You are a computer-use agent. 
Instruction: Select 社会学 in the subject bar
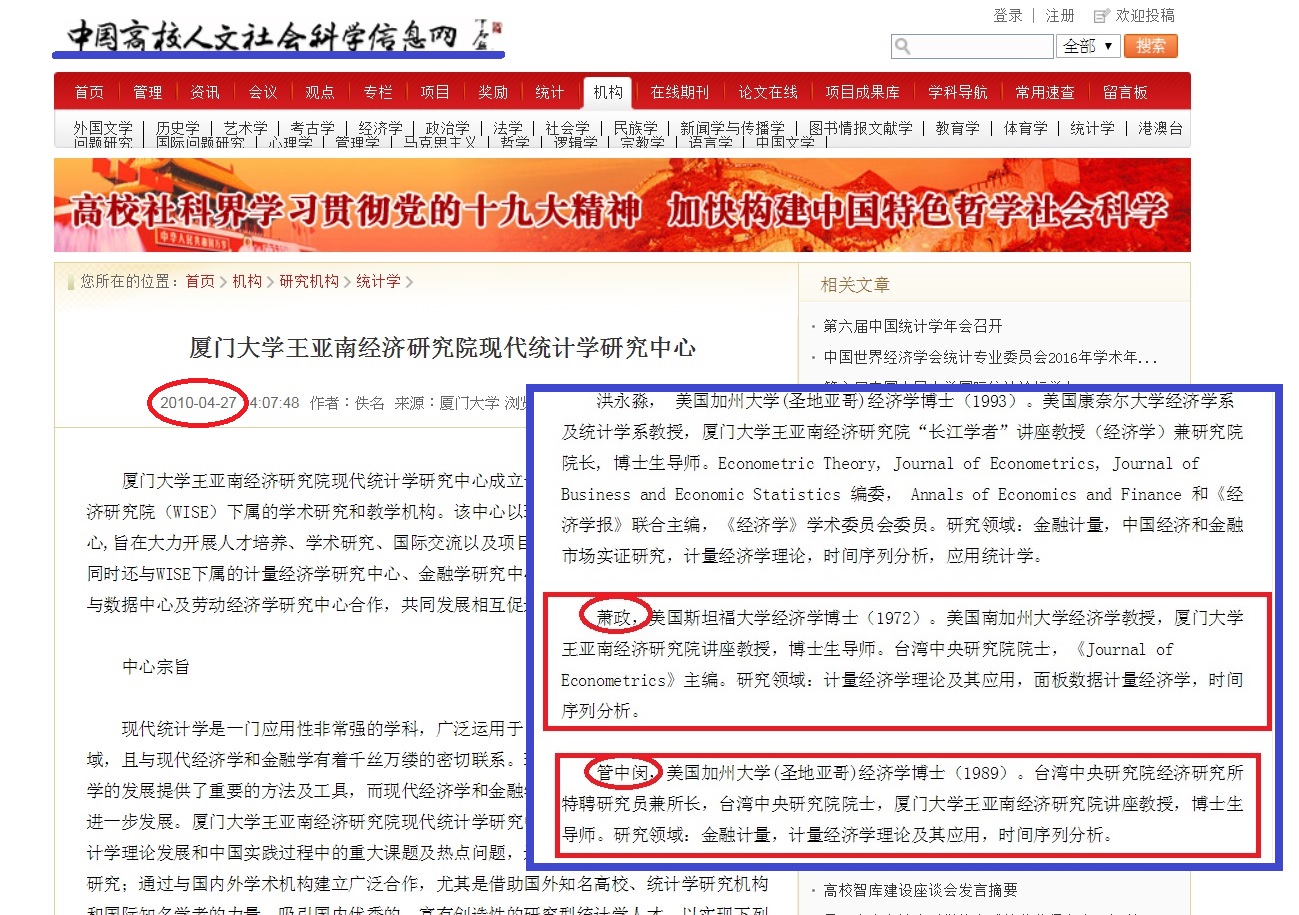[x=567, y=129]
